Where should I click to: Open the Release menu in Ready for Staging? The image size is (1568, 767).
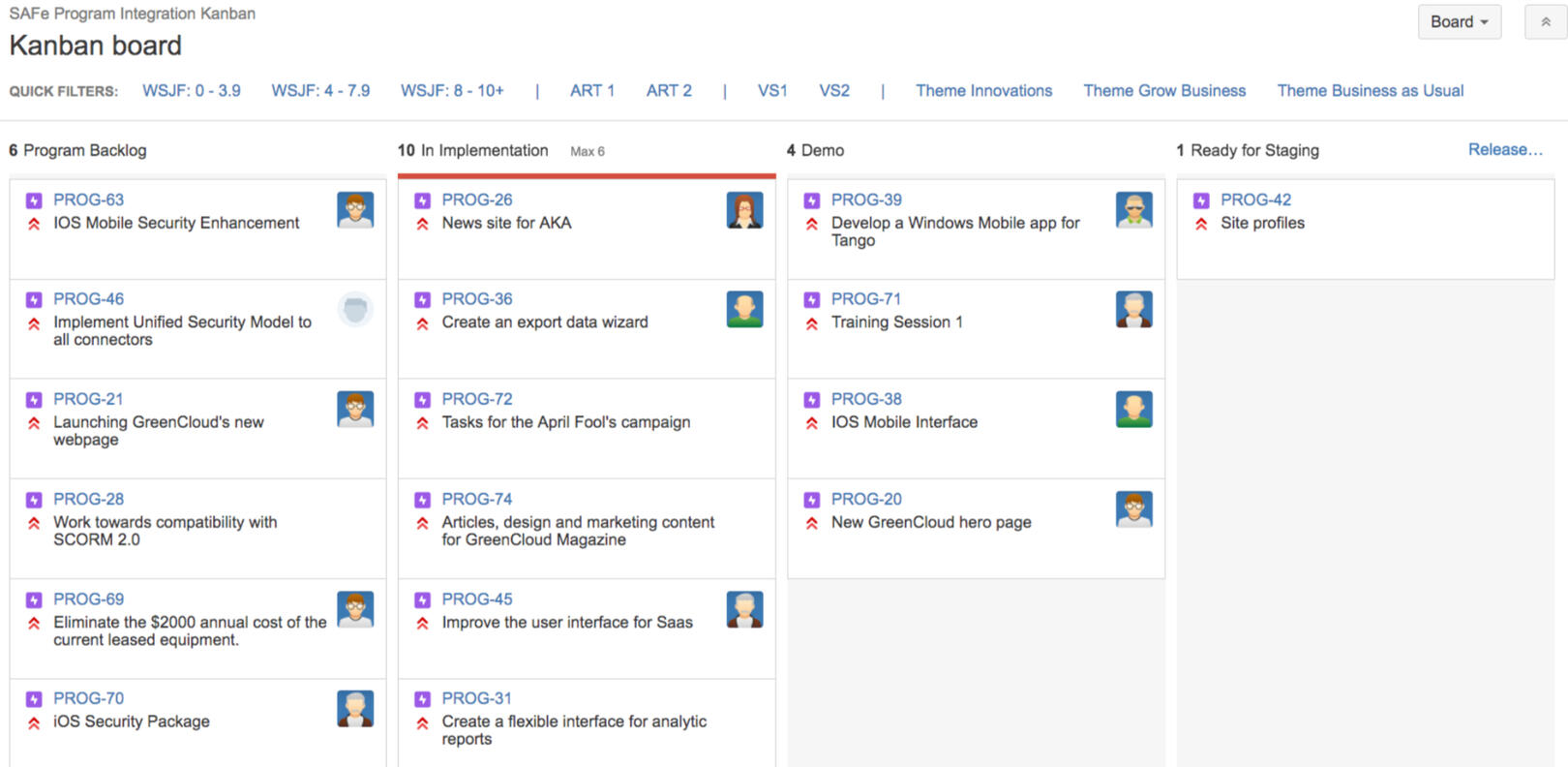[1504, 150]
